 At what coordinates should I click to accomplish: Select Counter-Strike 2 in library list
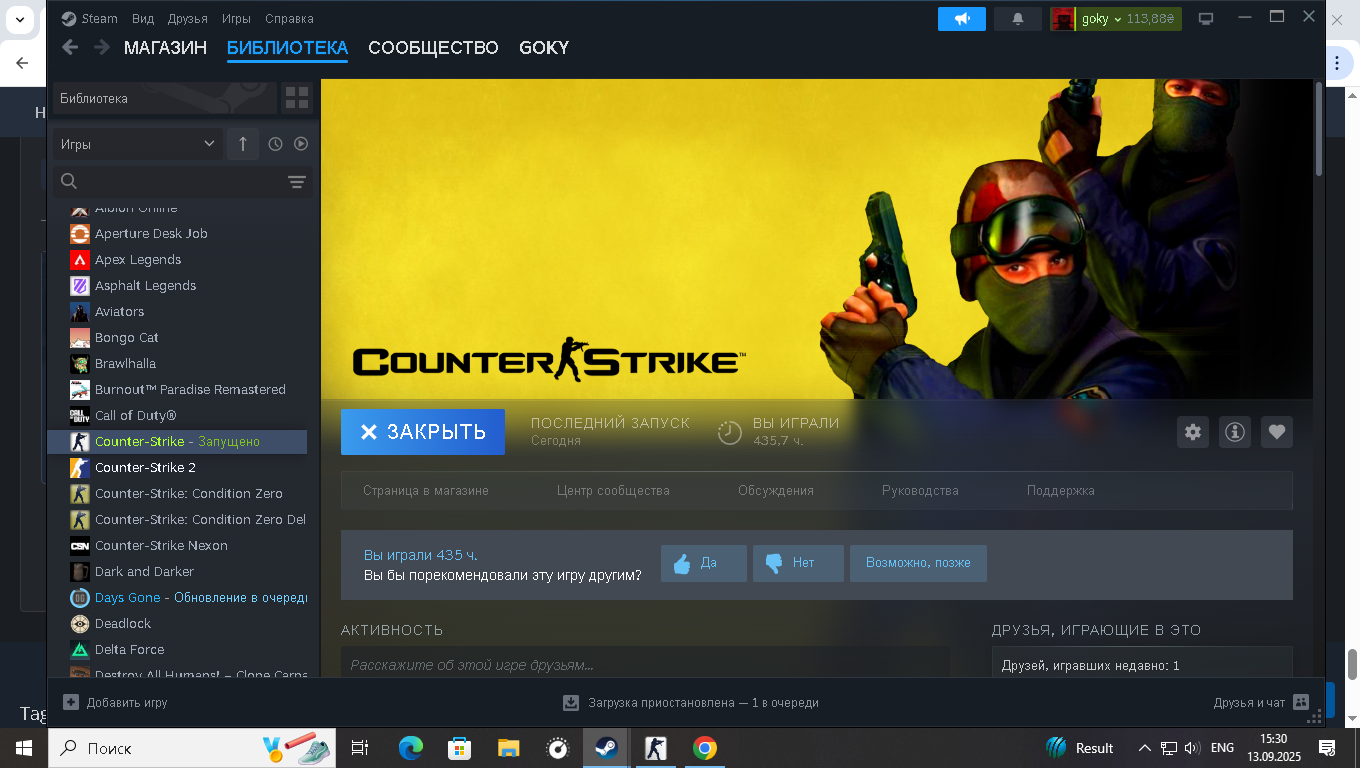point(145,468)
